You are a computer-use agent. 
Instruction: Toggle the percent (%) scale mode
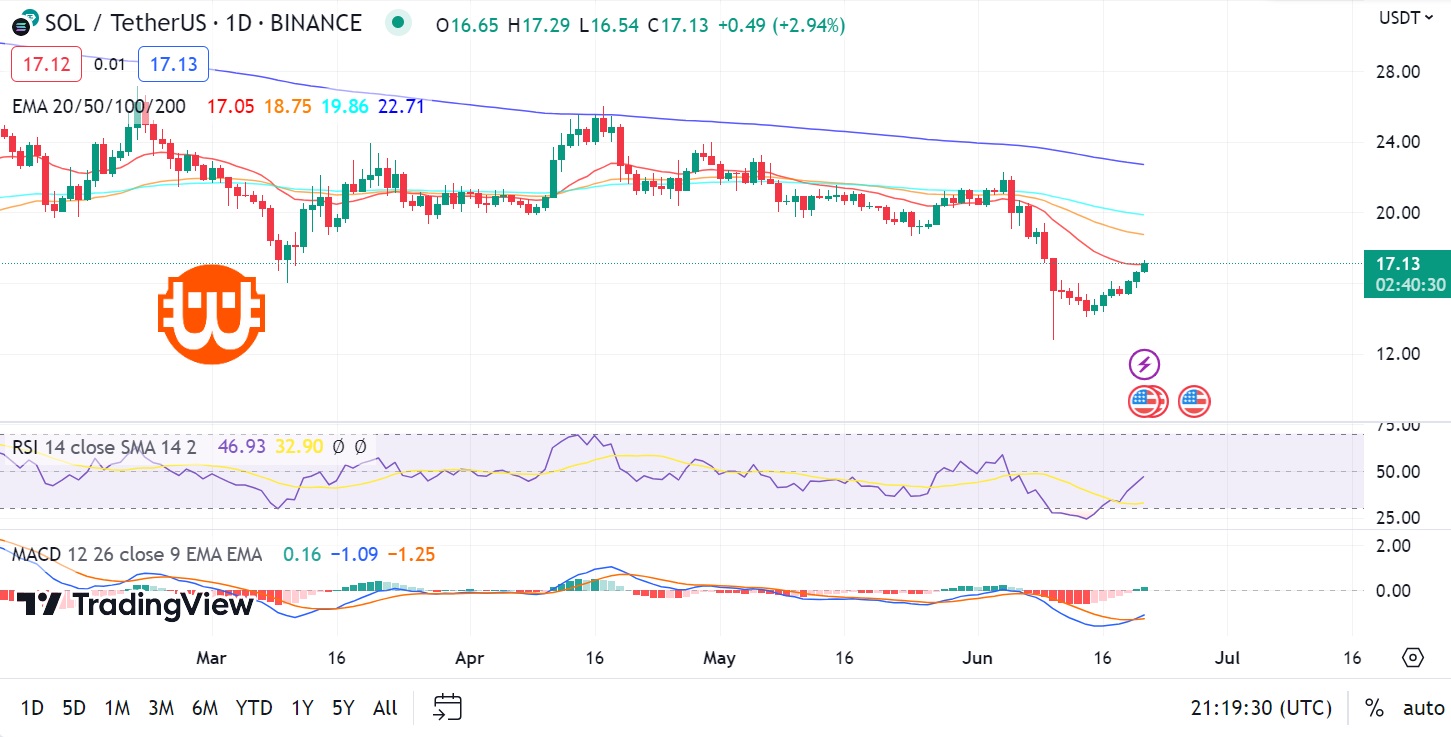1374,708
